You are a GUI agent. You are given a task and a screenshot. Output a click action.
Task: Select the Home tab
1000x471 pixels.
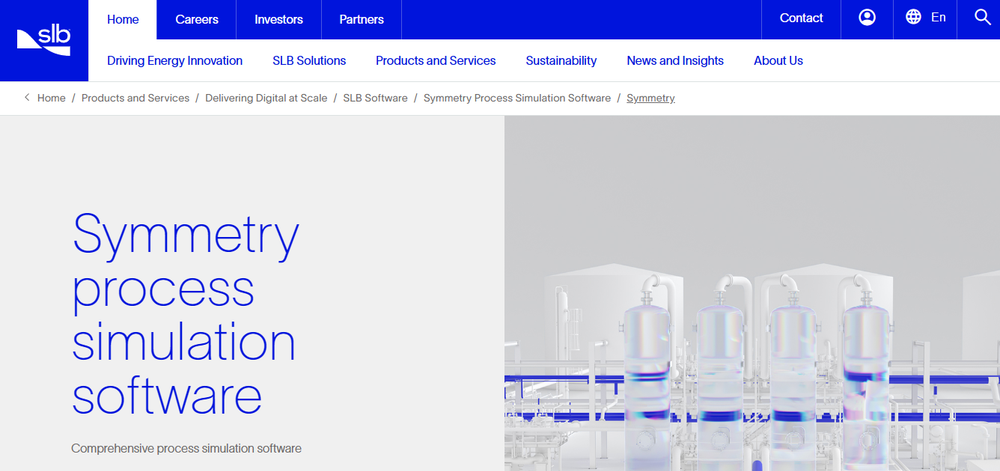click(122, 19)
